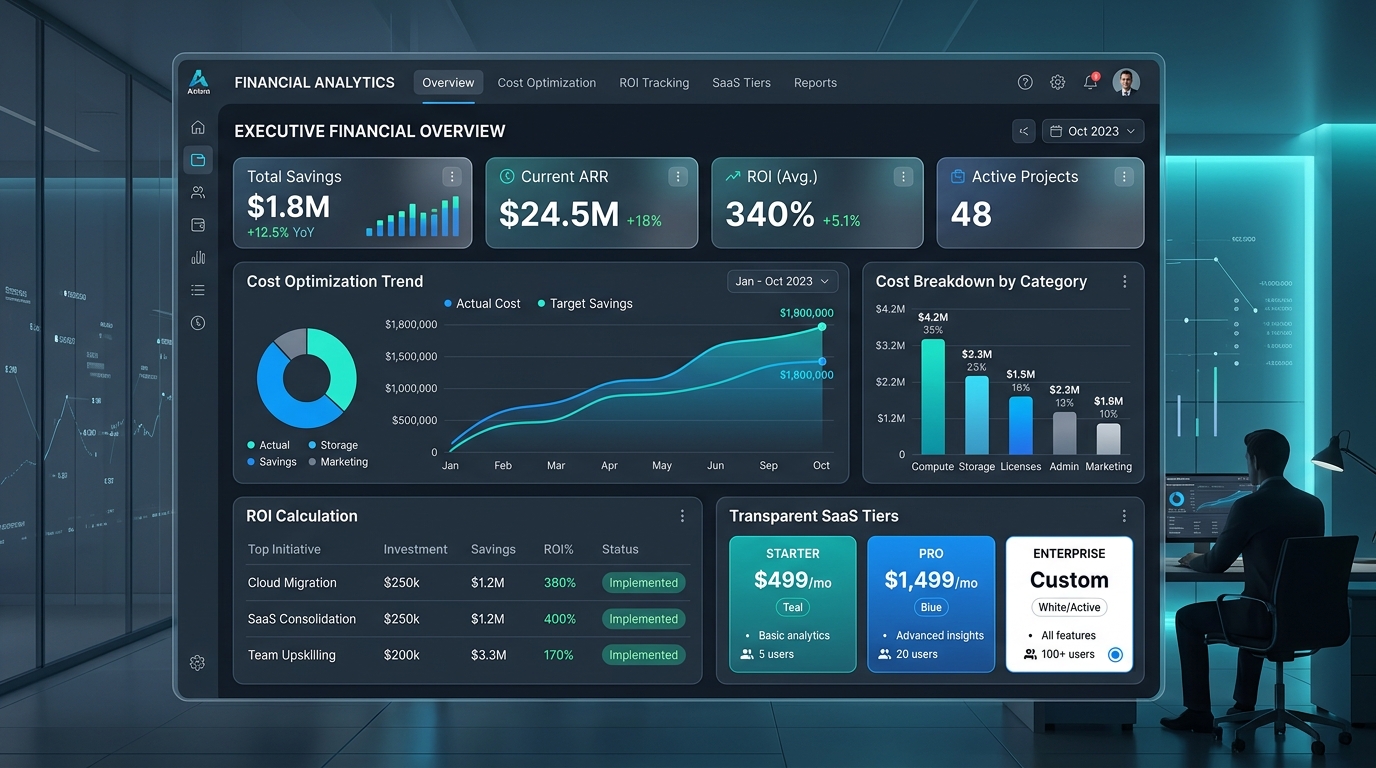
Task: Click the Starter tier users icon
Action: [746, 654]
